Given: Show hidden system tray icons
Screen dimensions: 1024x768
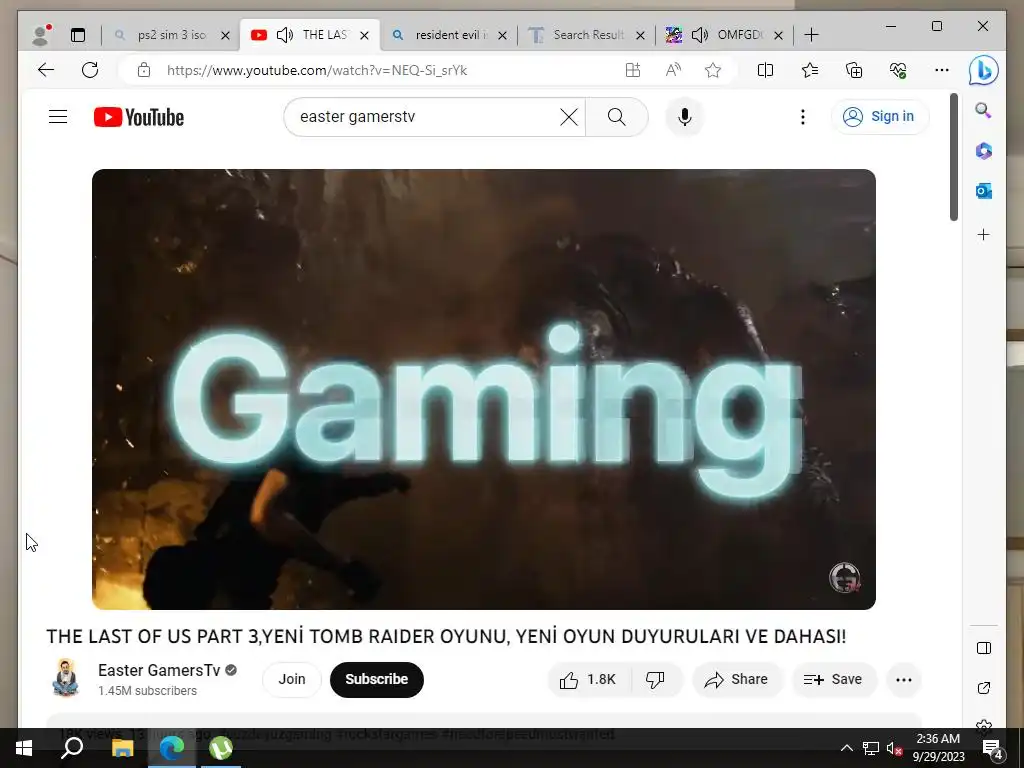Looking at the screenshot, I should (x=846, y=748).
